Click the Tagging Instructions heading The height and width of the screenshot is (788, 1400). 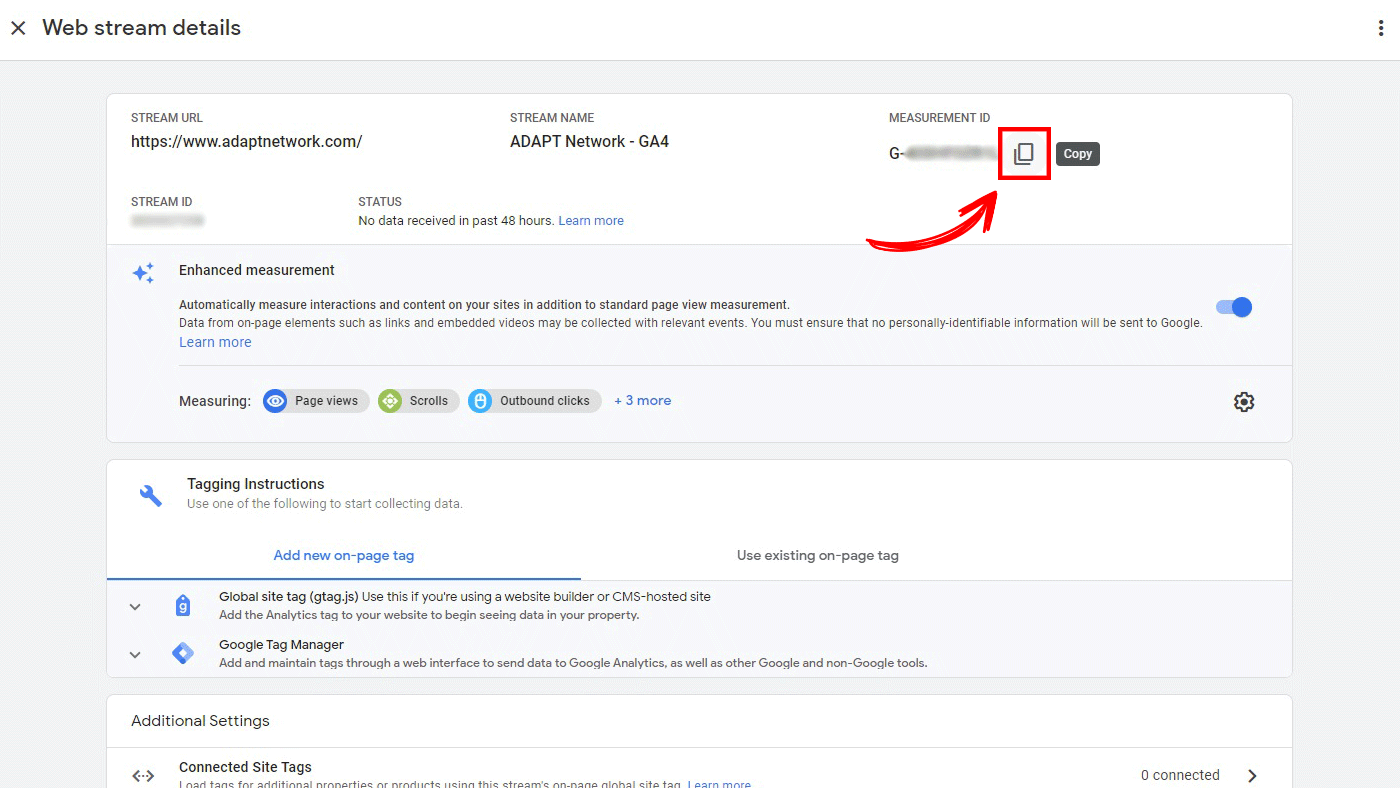pos(256,484)
